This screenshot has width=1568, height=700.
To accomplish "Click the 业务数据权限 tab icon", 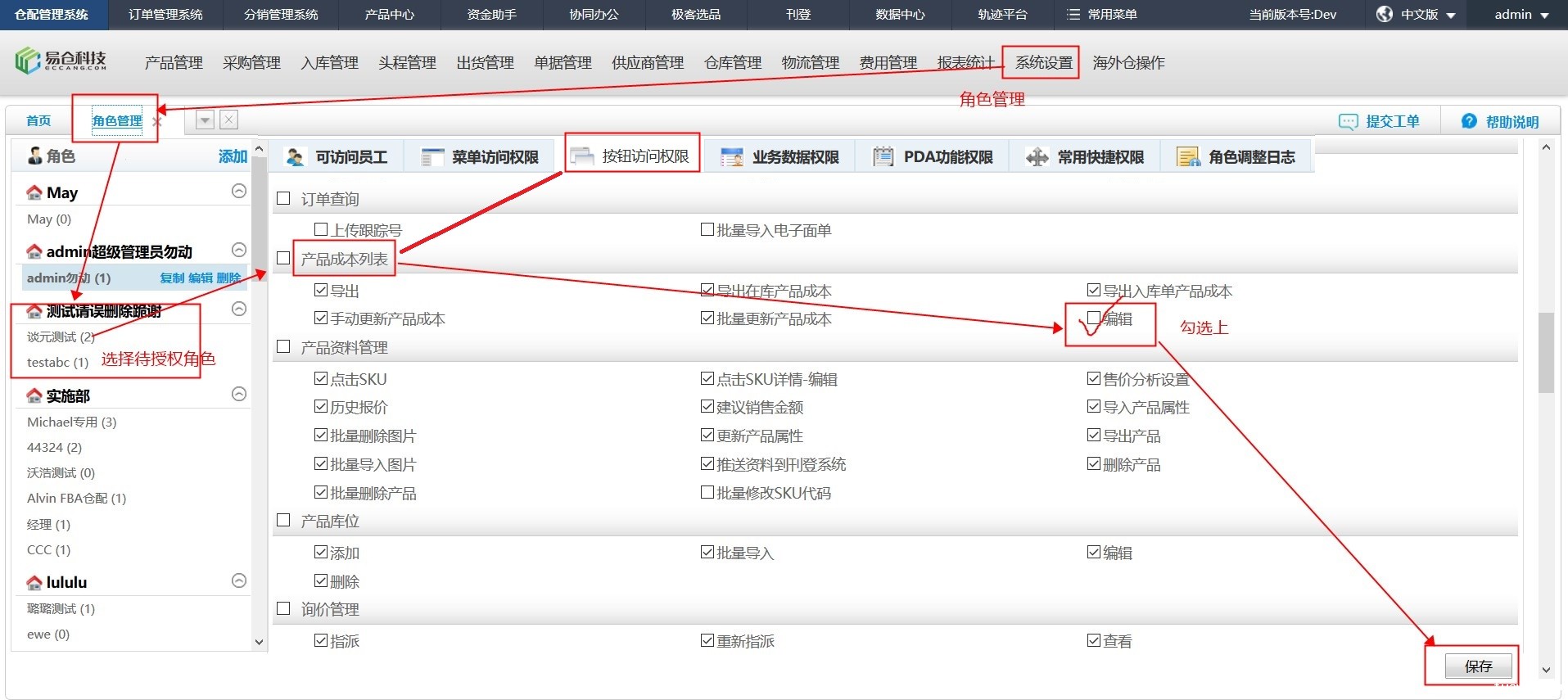I will (732, 157).
